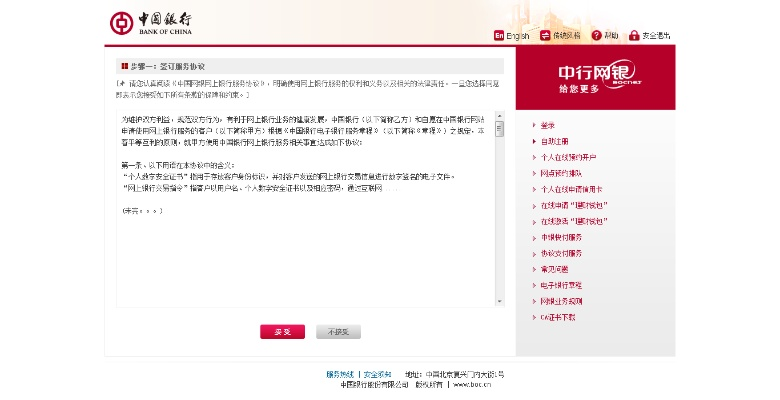The height and width of the screenshot is (400, 780).
Task: Click the 安全须知 footer link
Action: pos(377,374)
